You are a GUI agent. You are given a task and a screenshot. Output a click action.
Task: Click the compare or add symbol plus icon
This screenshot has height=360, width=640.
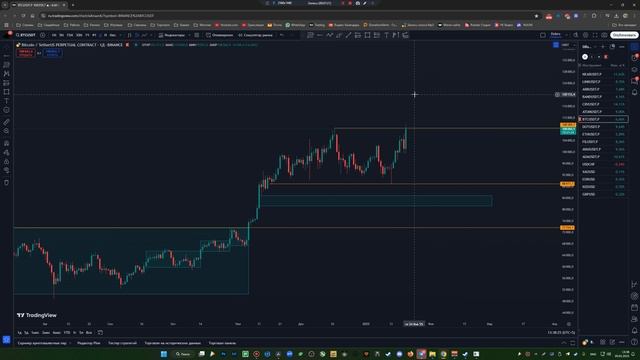pyautogui.click(x=42, y=35)
